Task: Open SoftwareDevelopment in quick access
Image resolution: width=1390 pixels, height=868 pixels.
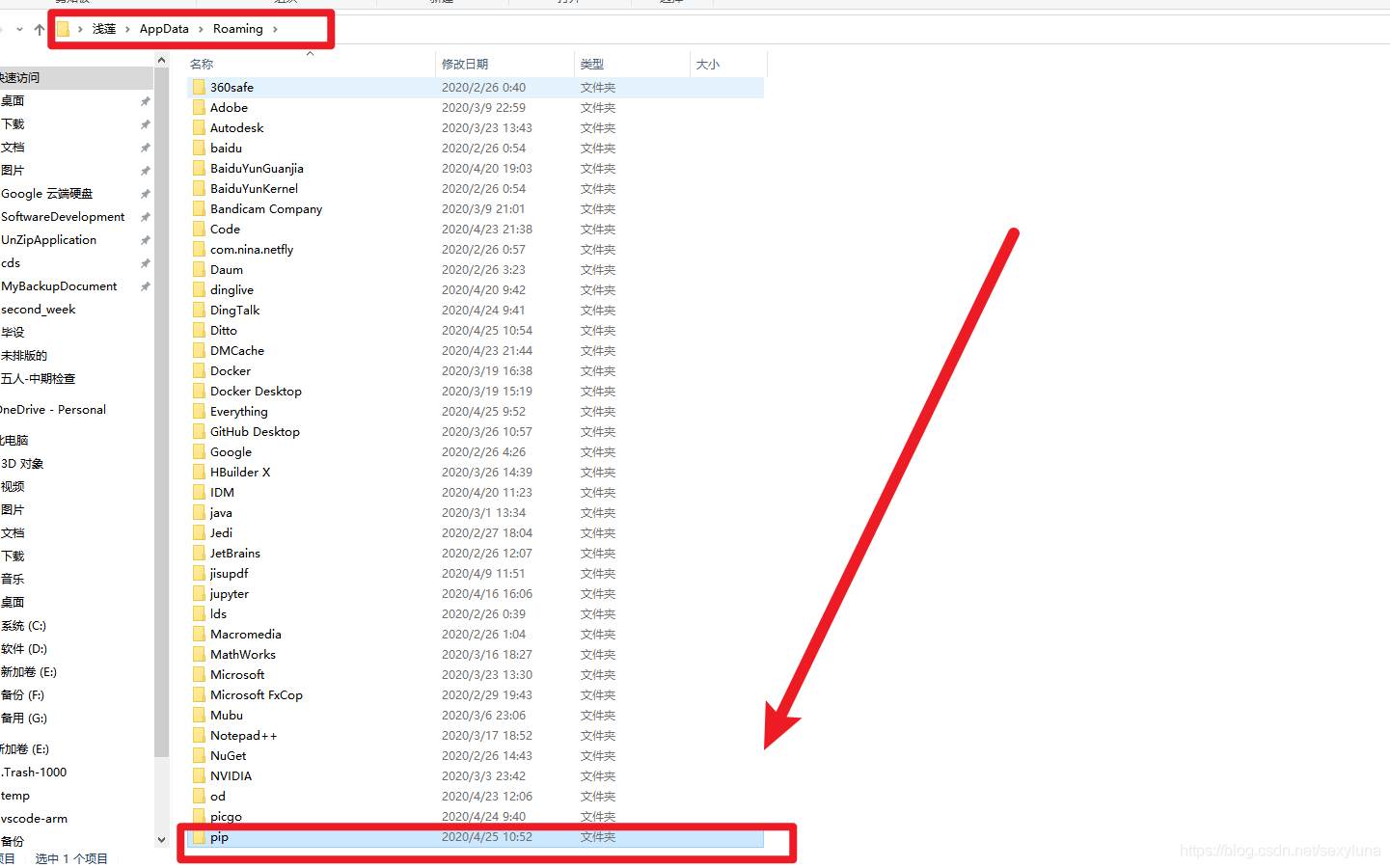Action: (63, 217)
